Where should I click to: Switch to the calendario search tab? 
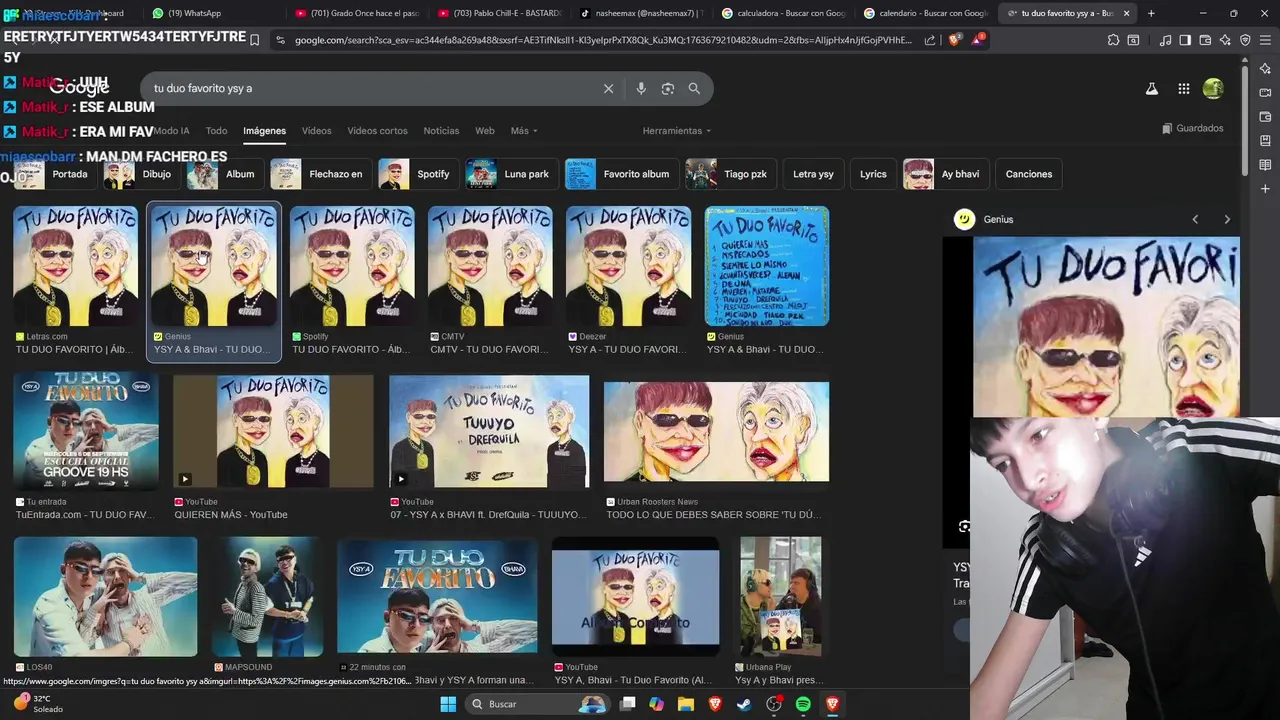926,13
